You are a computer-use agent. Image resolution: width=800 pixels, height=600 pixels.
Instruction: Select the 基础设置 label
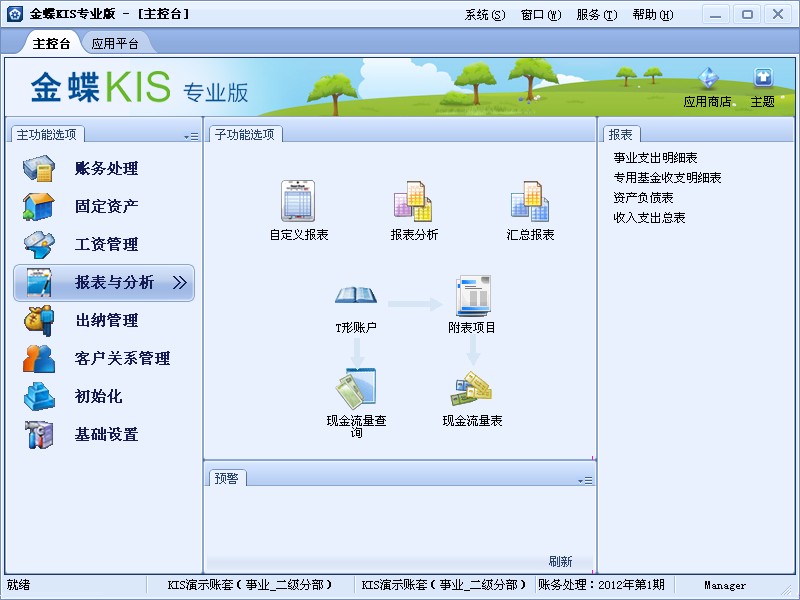coord(106,434)
